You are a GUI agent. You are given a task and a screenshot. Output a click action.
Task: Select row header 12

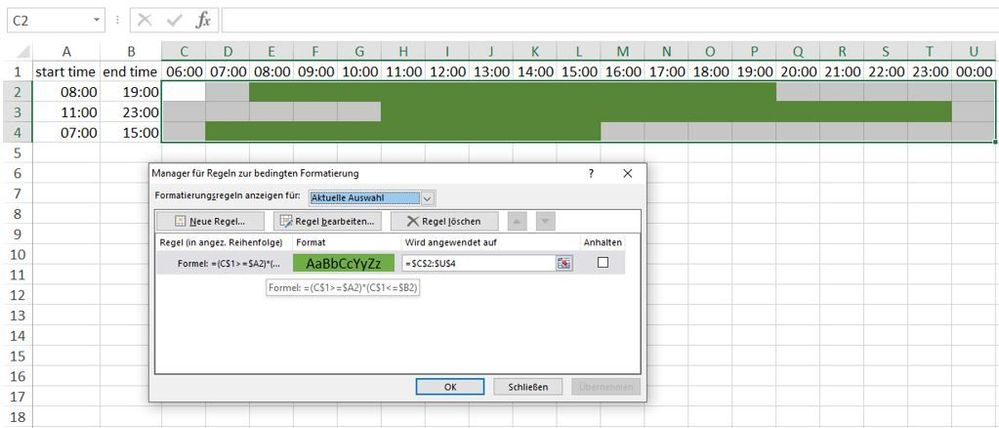coord(17,295)
